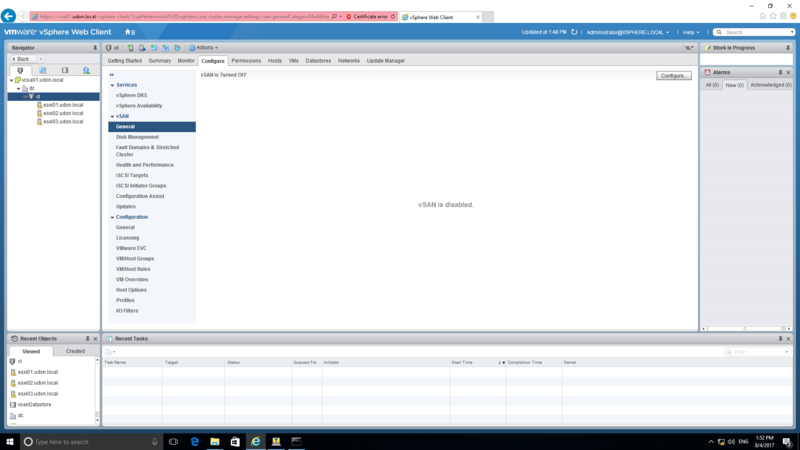Collapse the dc datacenter tree node
Image resolution: width=800 pixels, height=450 pixels.
click(19, 89)
